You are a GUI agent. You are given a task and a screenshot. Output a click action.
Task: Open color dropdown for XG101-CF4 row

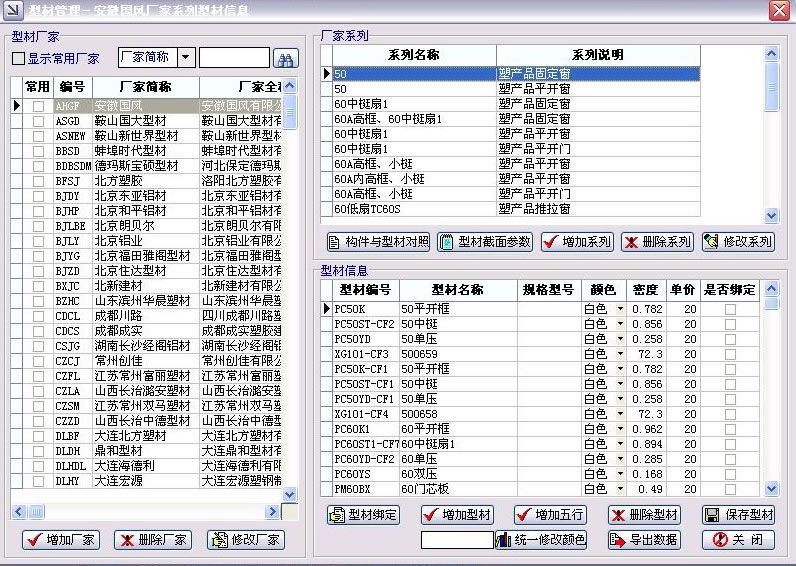(620, 414)
